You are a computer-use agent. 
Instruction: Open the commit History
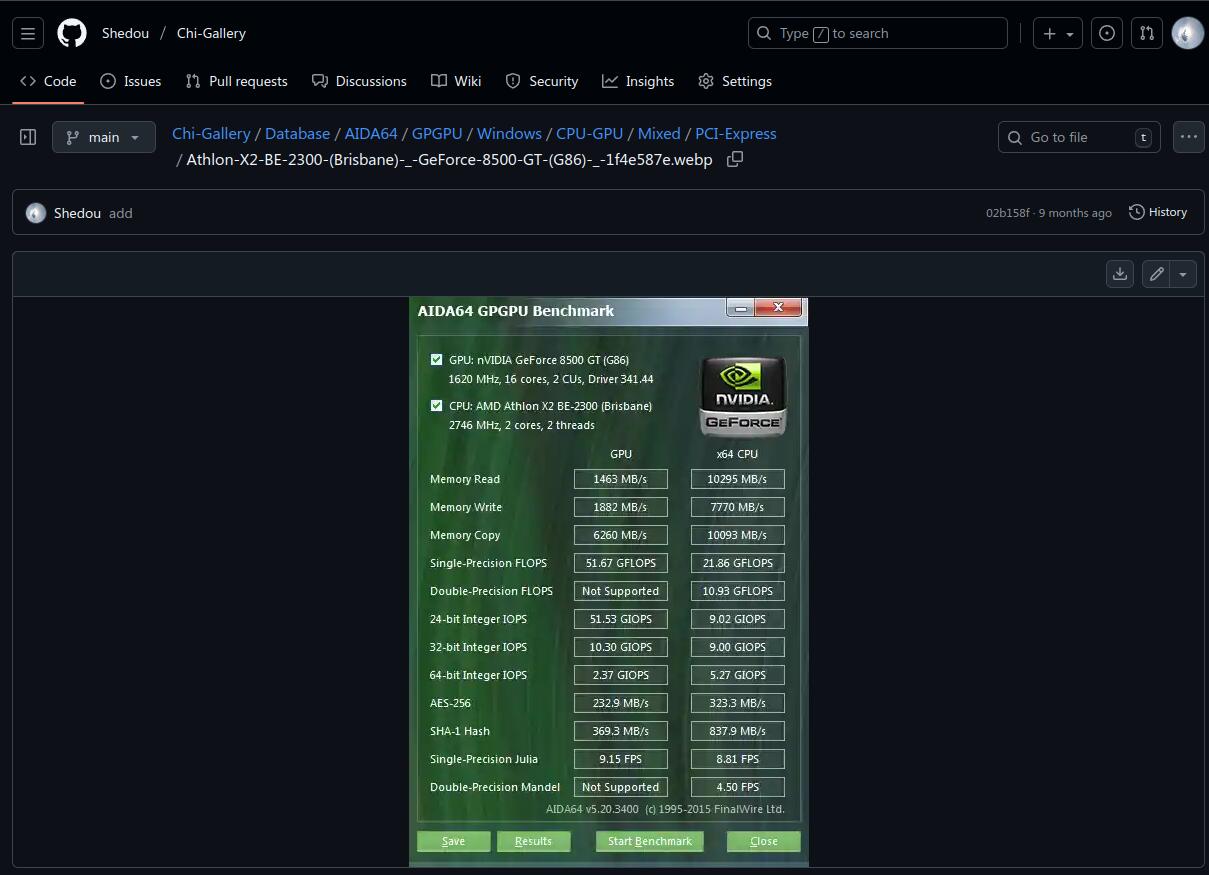(x=1158, y=212)
